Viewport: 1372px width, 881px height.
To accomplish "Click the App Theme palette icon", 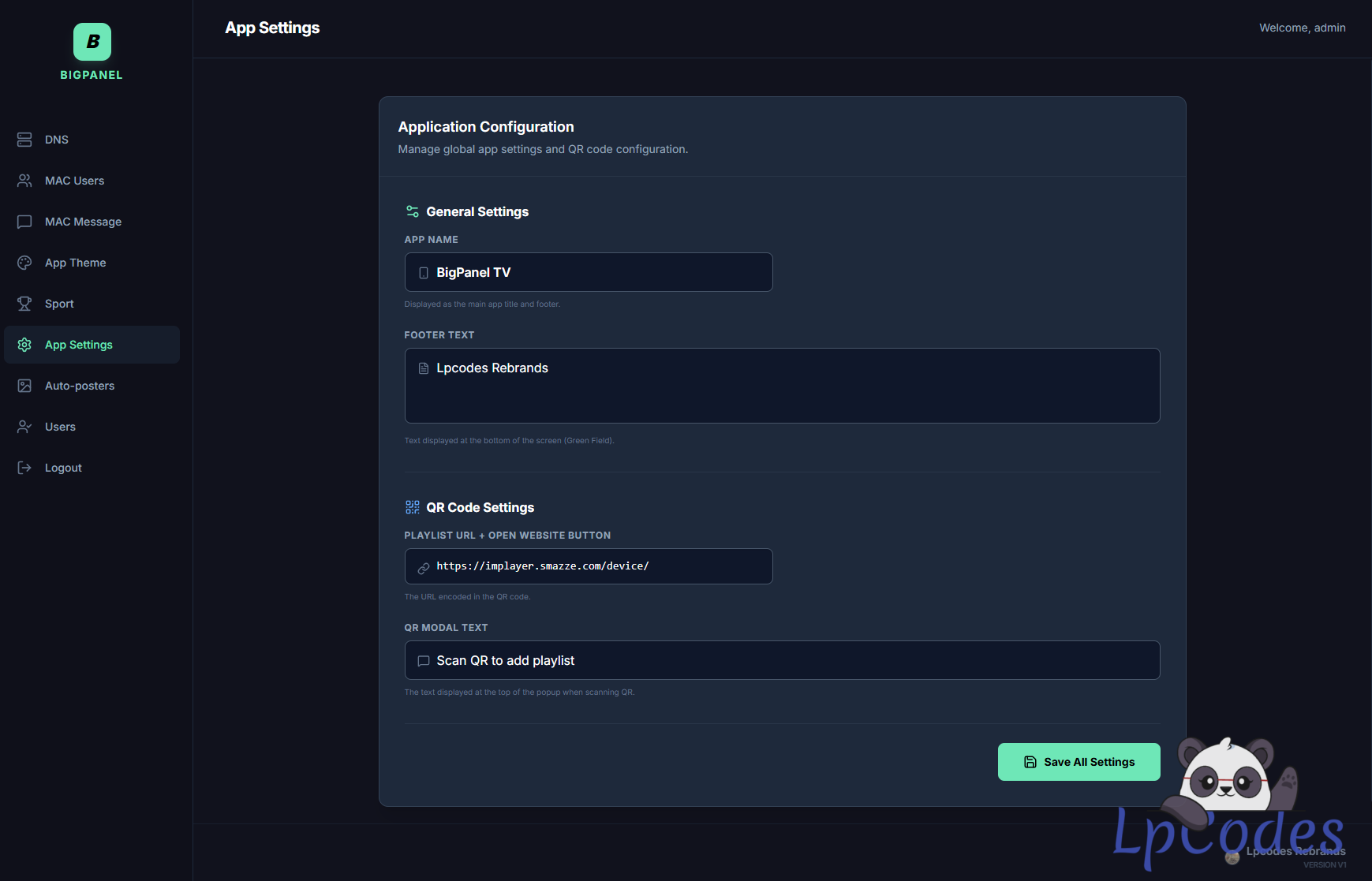I will tap(24, 263).
